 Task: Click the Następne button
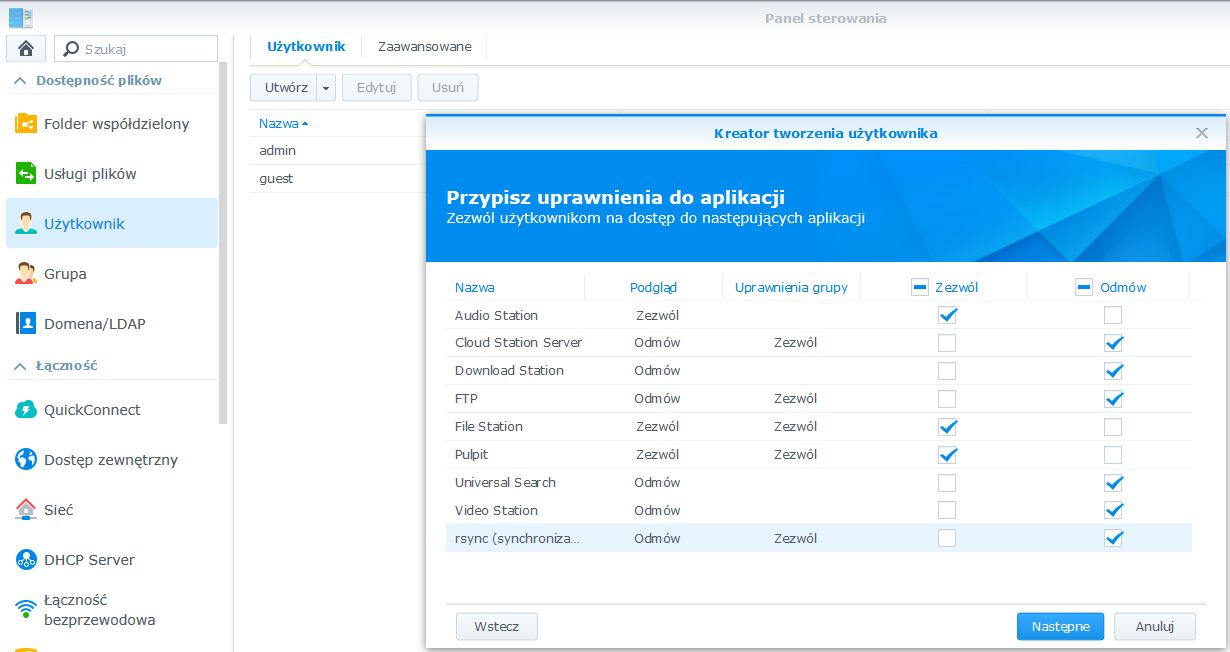click(1060, 626)
